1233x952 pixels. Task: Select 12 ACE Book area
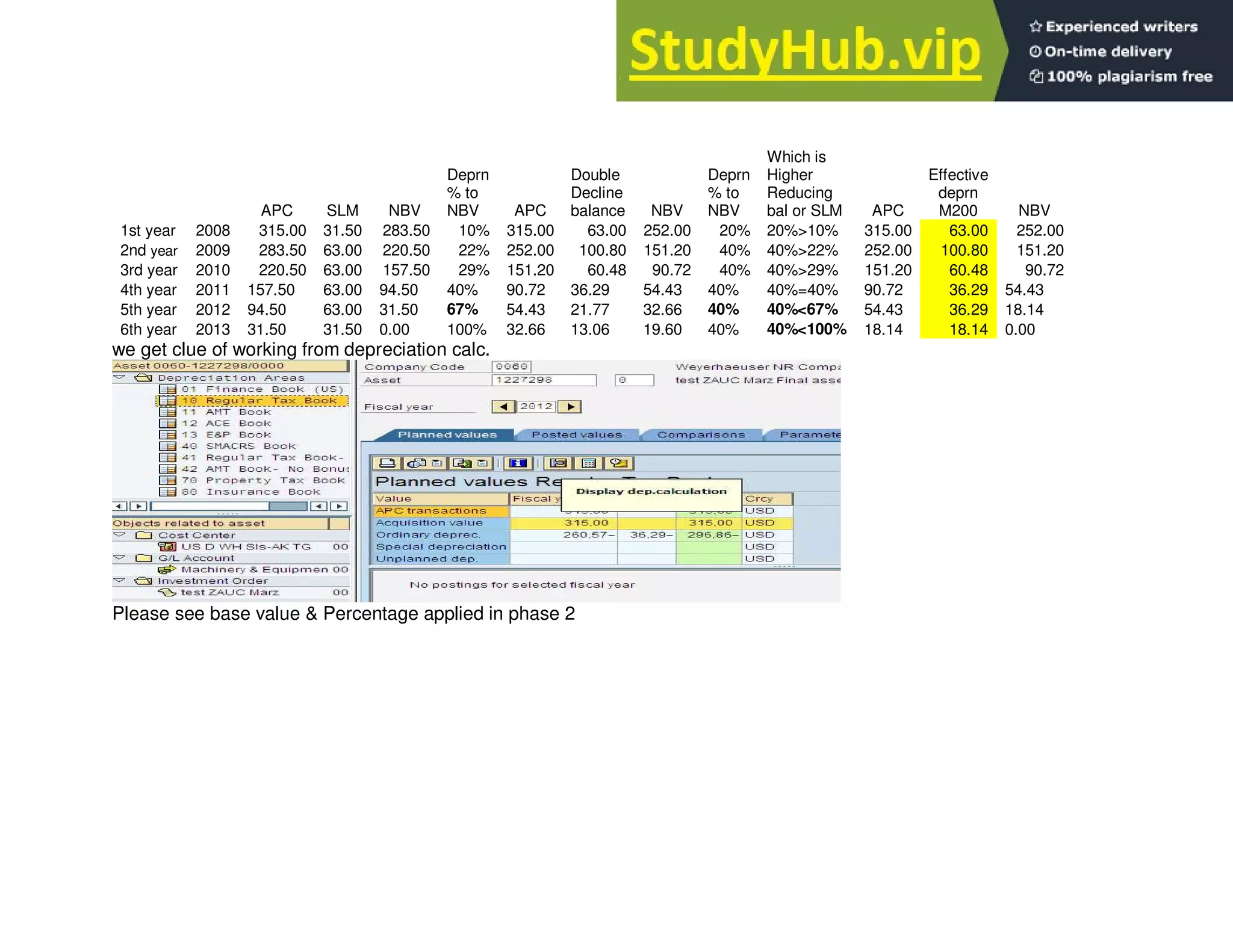tap(226, 424)
